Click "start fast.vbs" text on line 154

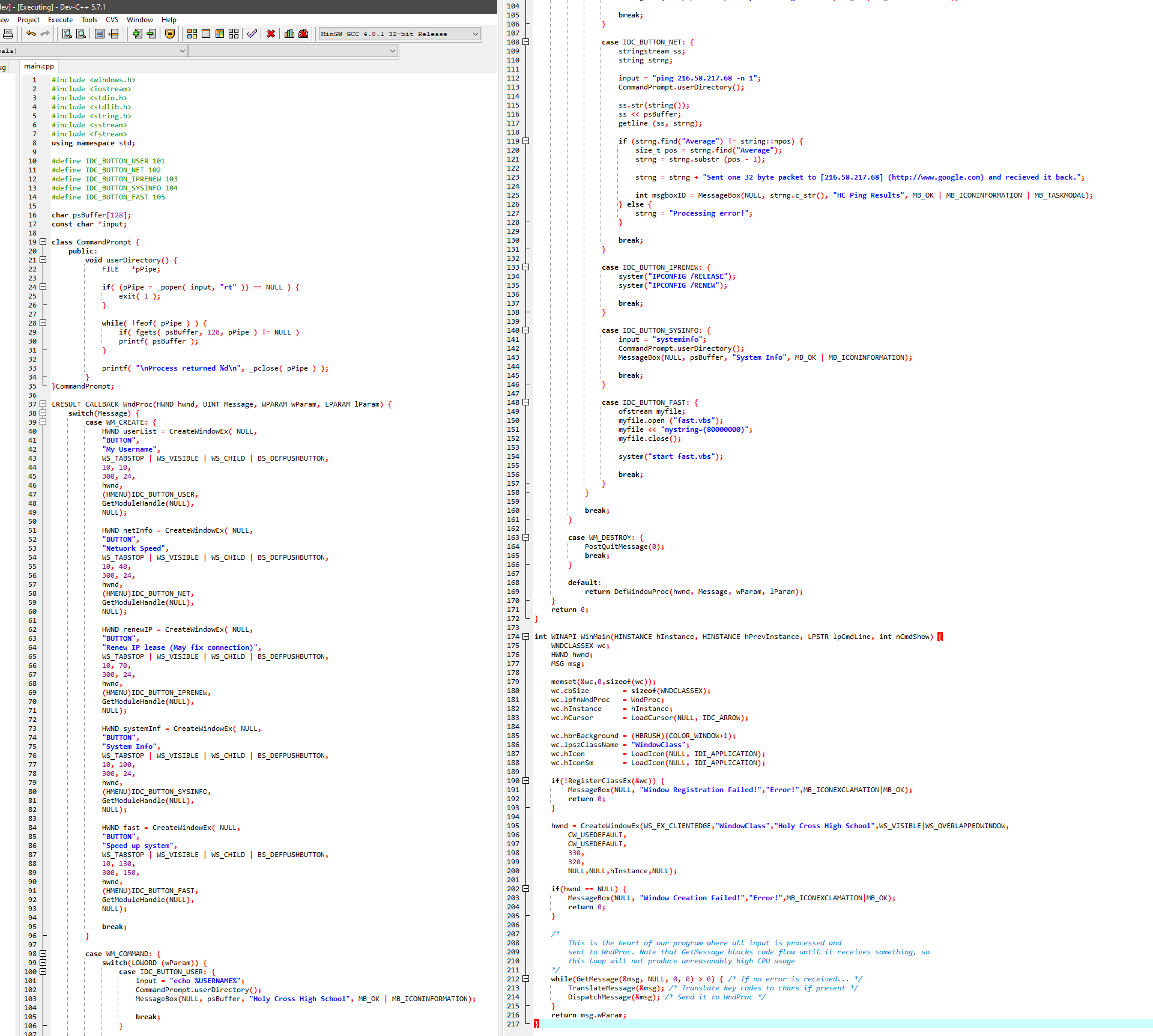click(683, 456)
